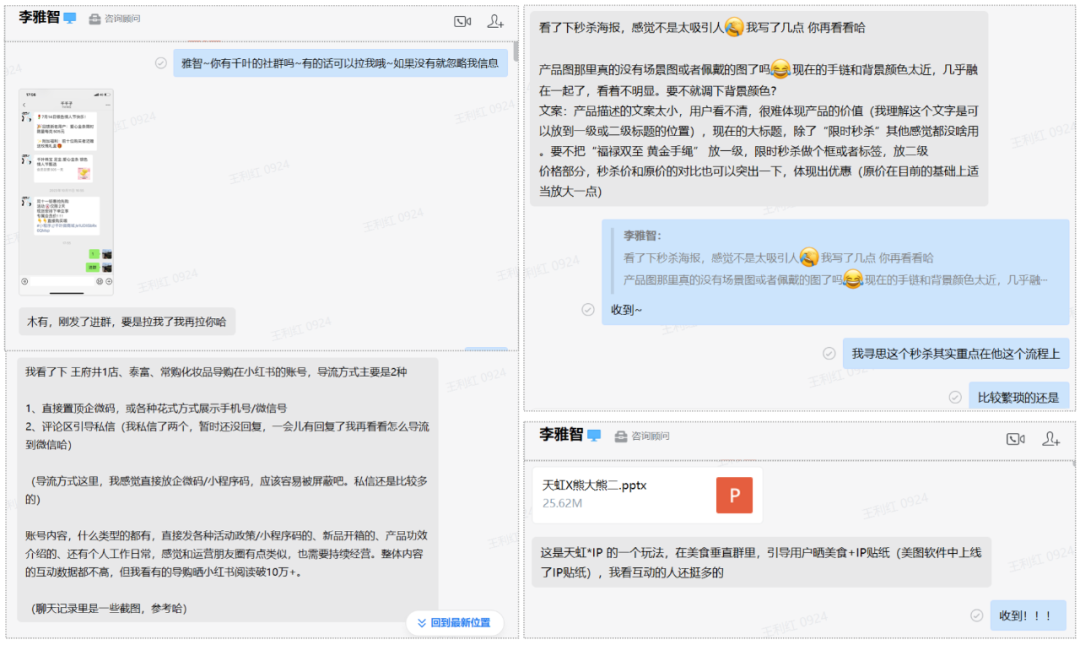Click add-member icon above the pptx file chat
Screen dimensions: 1080x645
click(1050, 438)
